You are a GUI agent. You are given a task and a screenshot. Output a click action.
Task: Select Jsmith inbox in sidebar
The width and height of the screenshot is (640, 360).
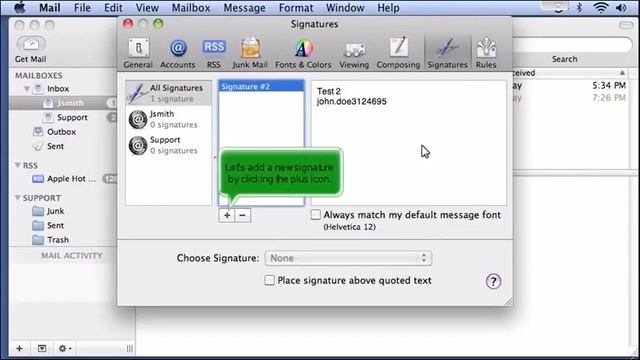[x=62, y=103]
